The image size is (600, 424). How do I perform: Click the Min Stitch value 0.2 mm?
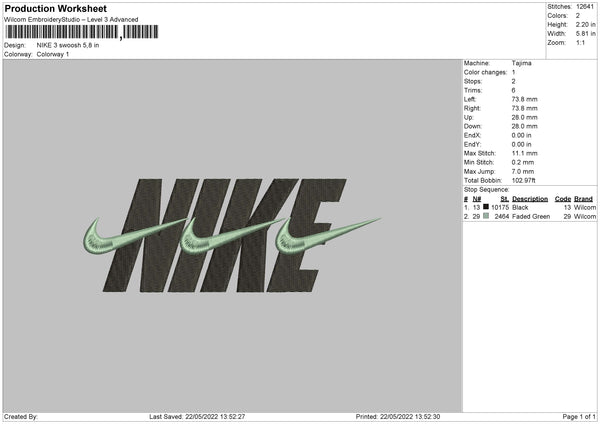click(523, 163)
